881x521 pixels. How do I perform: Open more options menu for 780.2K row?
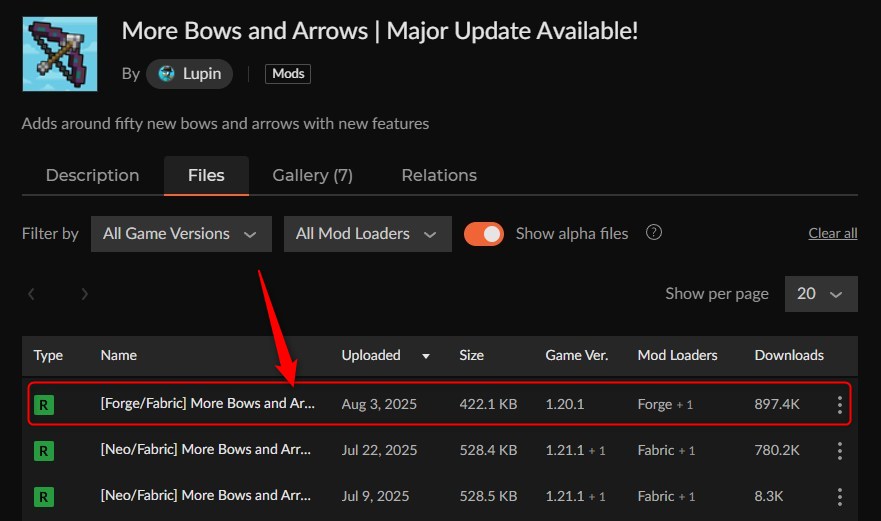pyautogui.click(x=839, y=451)
